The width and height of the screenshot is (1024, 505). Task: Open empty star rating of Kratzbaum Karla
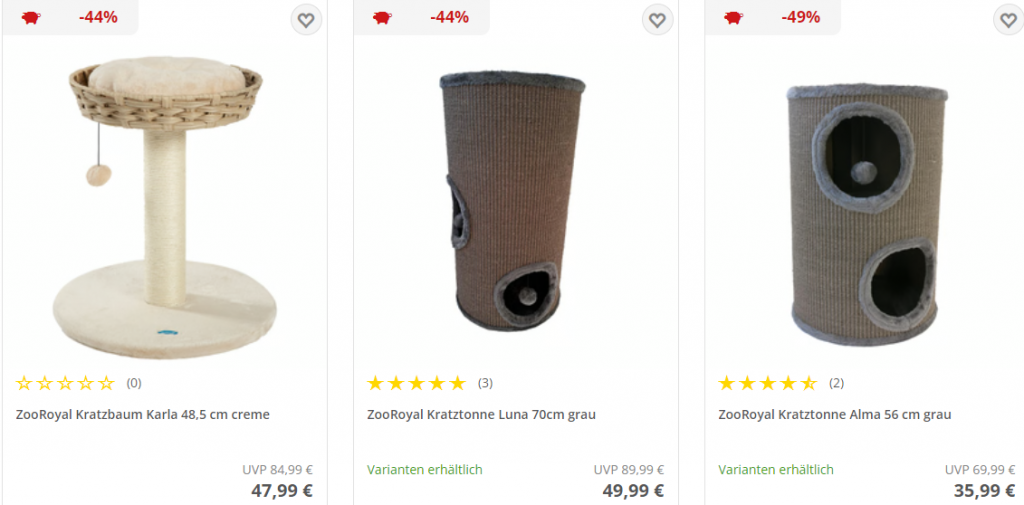(65, 383)
